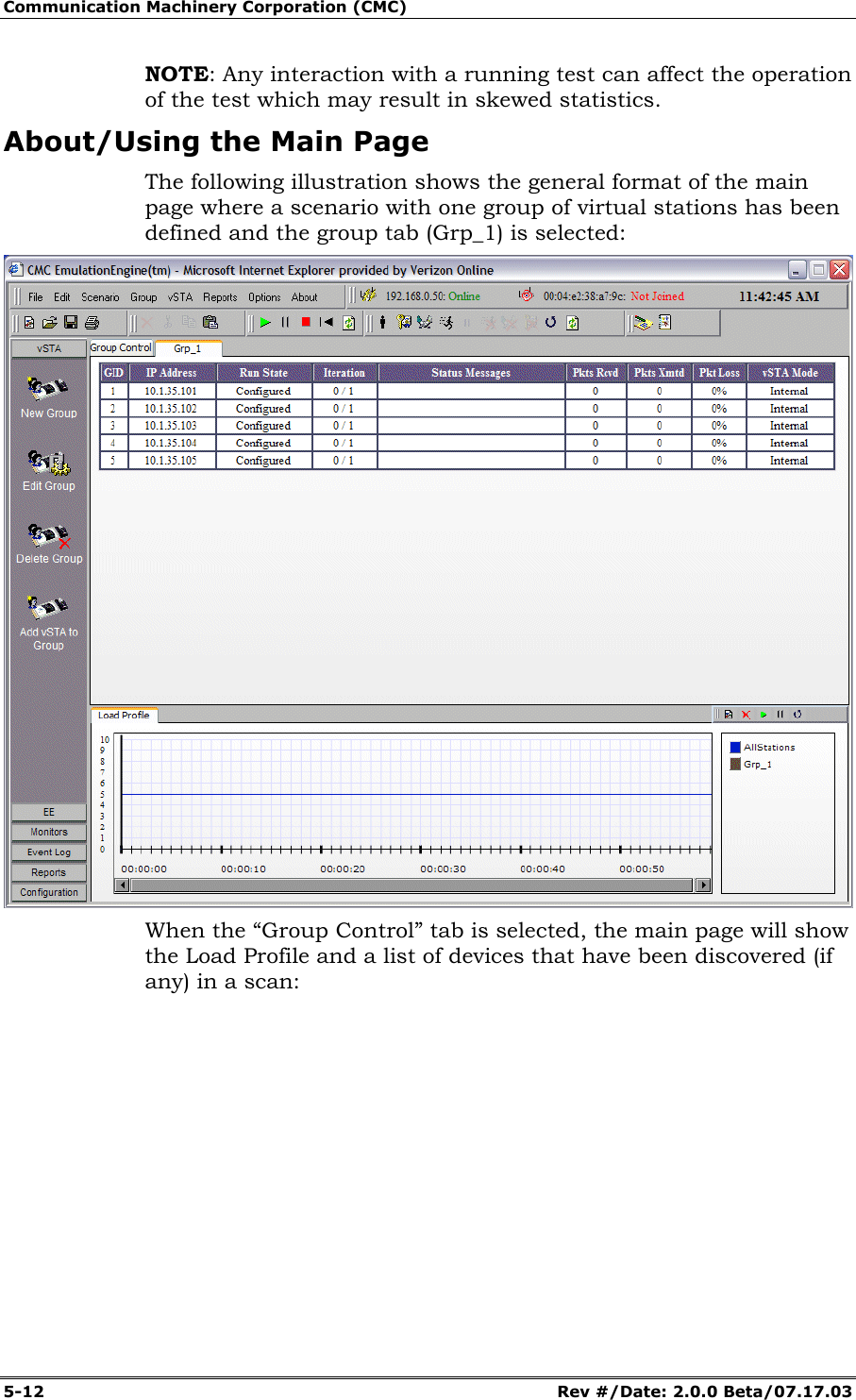Open the Options menu

pyautogui.click(x=264, y=296)
